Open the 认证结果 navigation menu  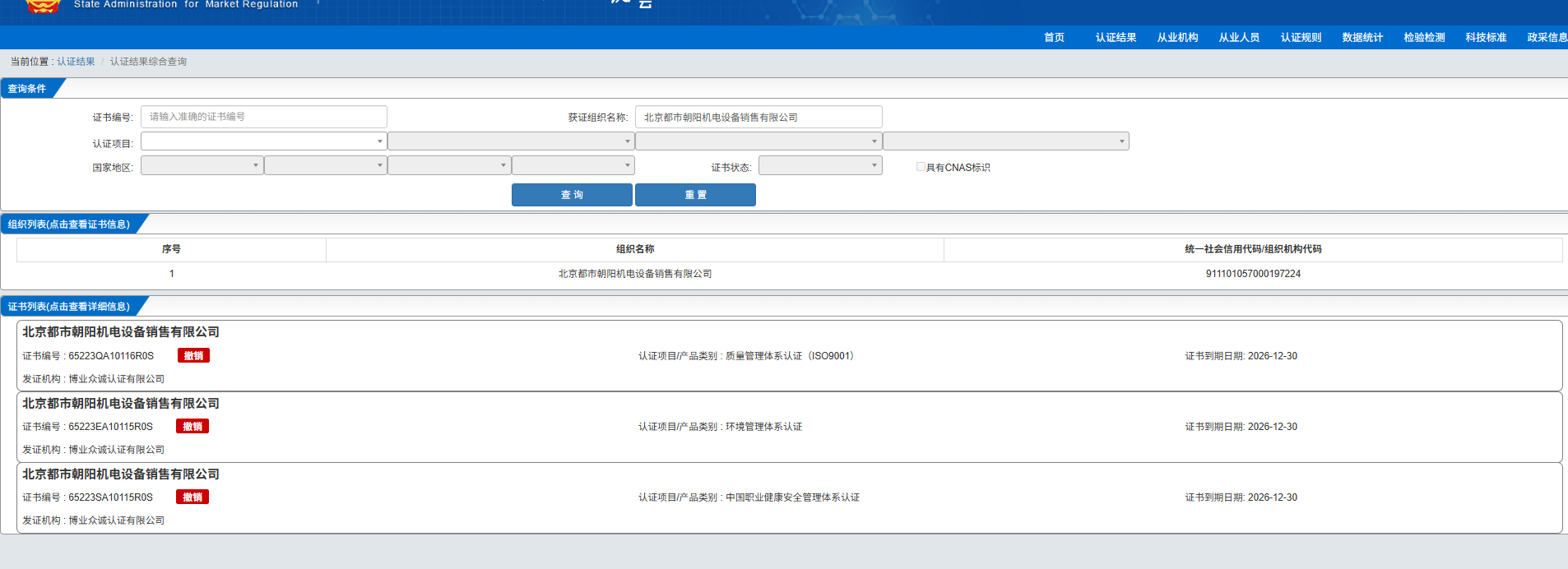(1116, 37)
